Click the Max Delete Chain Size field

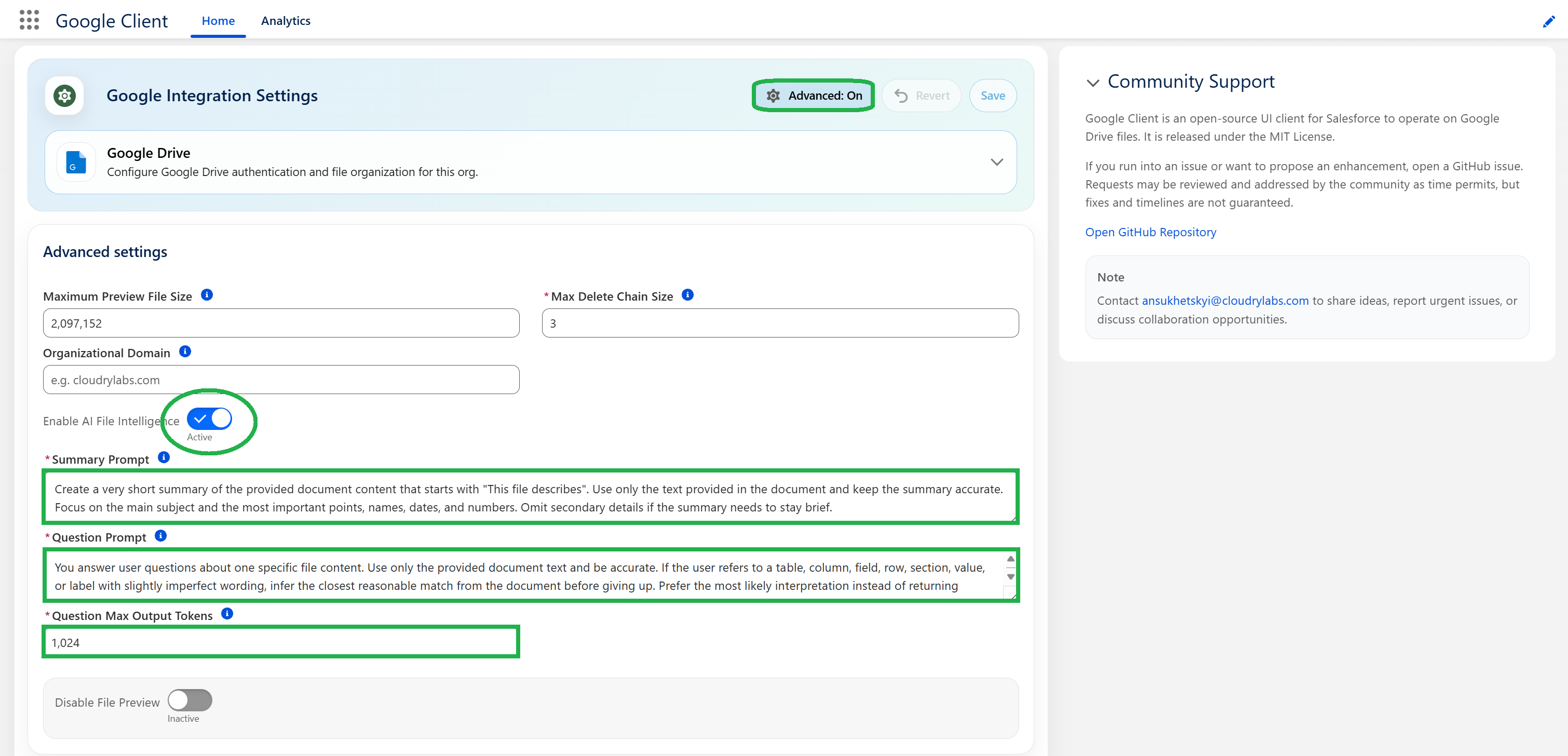tap(780, 323)
